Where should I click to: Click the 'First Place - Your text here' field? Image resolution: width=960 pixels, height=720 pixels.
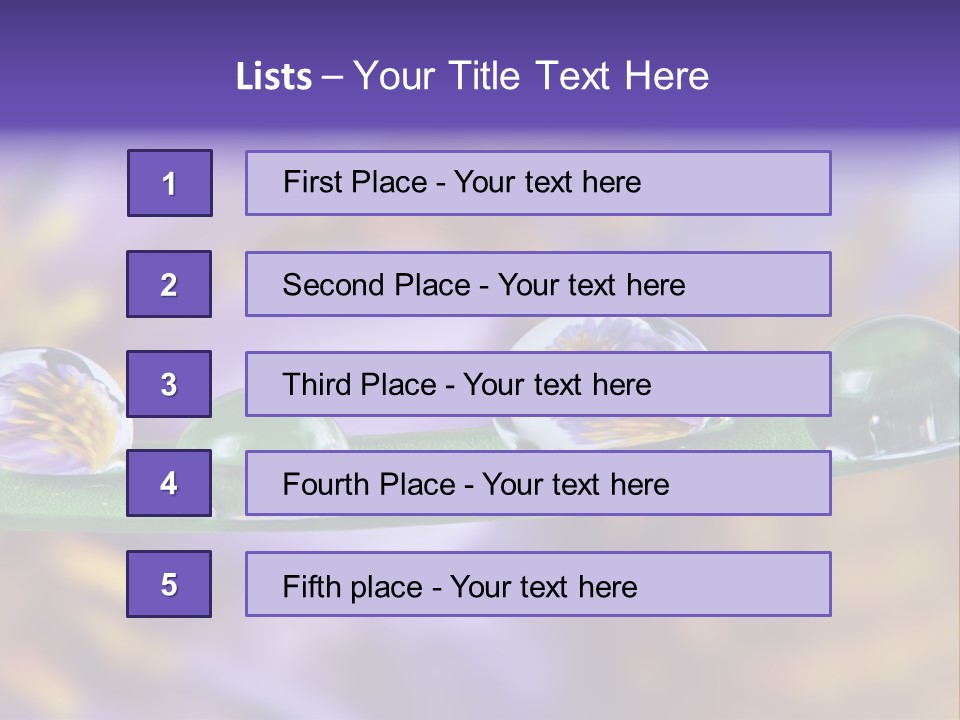538,183
